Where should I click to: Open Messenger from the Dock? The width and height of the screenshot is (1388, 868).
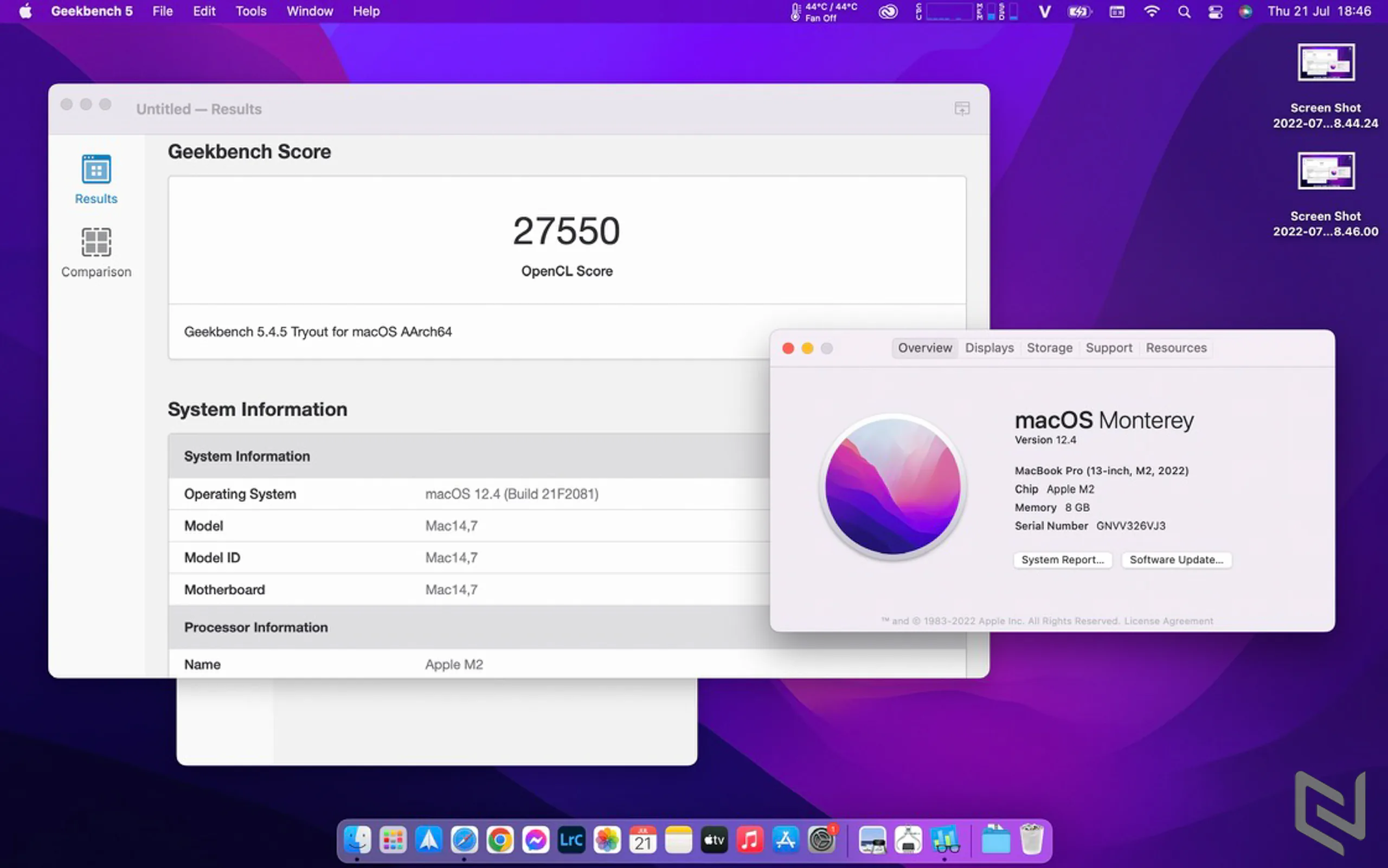pyautogui.click(x=536, y=840)
